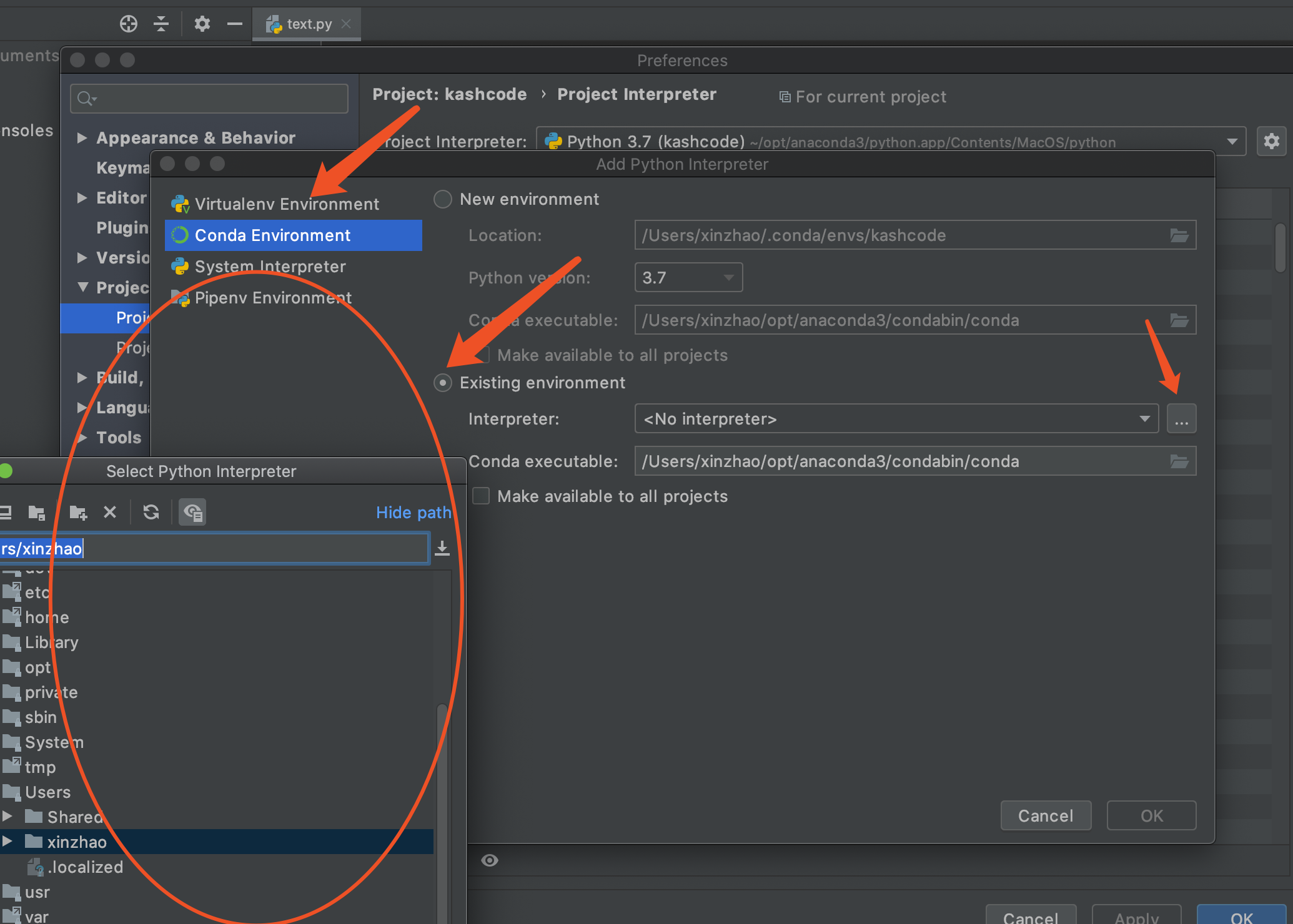Click the Preferences search field

tap(209, 98)
